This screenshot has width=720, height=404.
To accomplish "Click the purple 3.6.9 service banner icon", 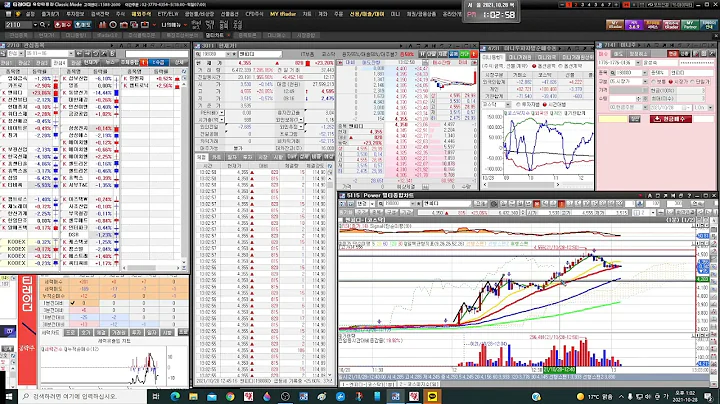I will (x=634, y=25).
